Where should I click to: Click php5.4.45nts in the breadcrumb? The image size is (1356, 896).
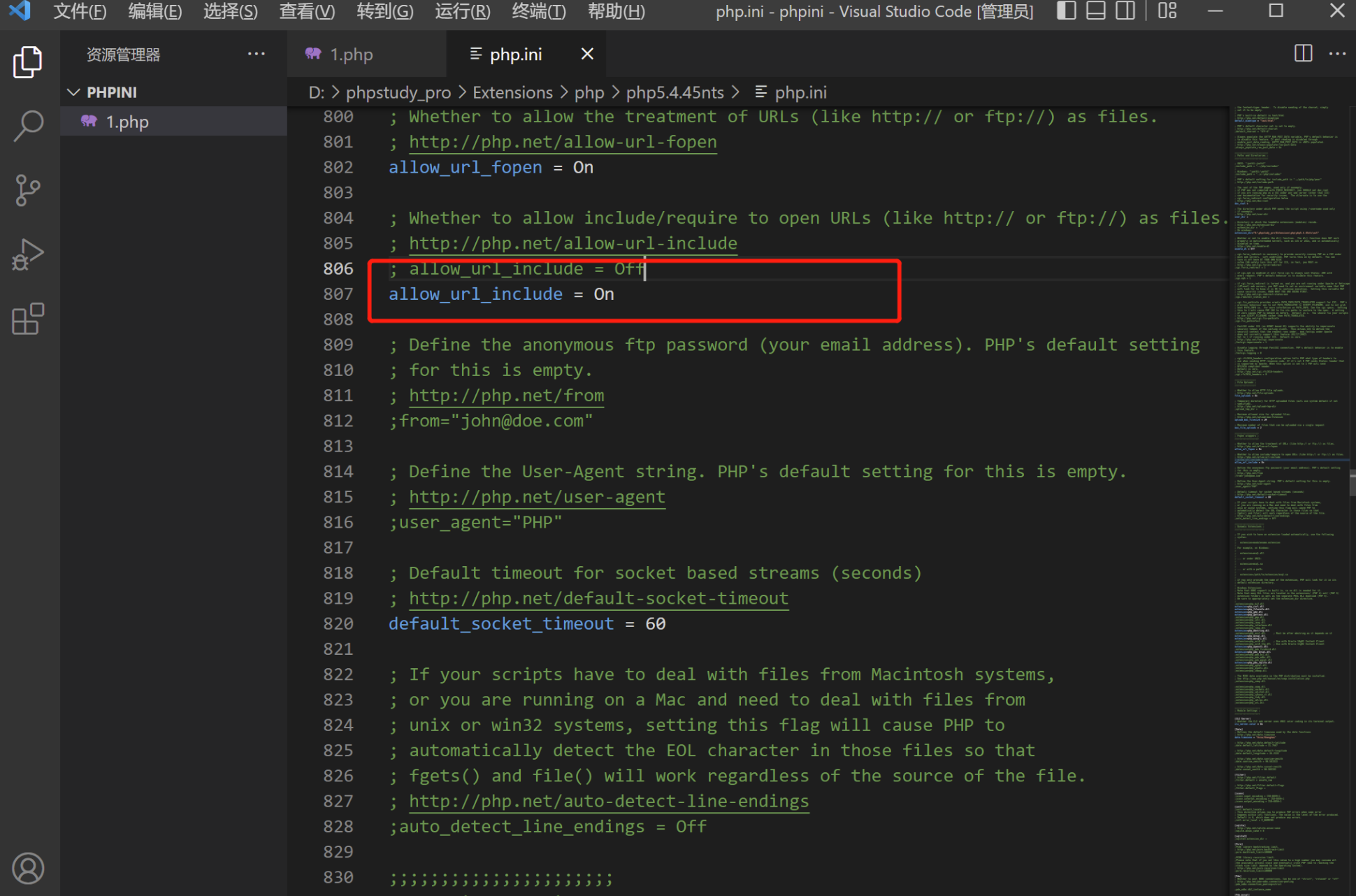(x=675, y=92)
